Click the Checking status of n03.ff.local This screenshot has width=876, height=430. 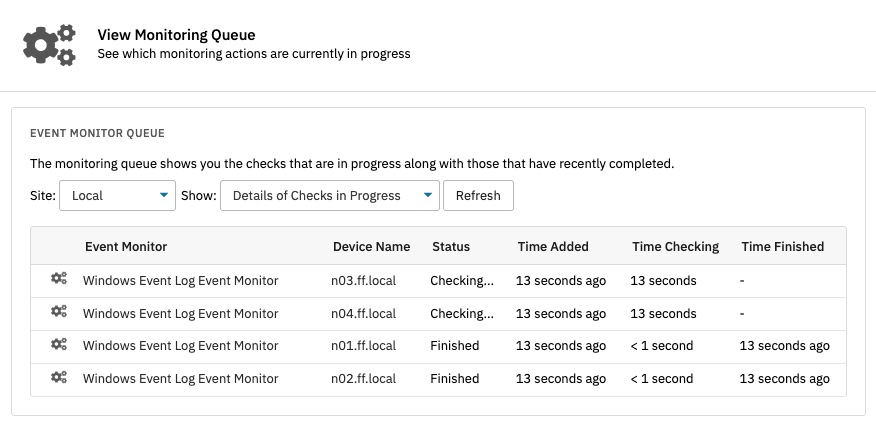tap(461, 281)
